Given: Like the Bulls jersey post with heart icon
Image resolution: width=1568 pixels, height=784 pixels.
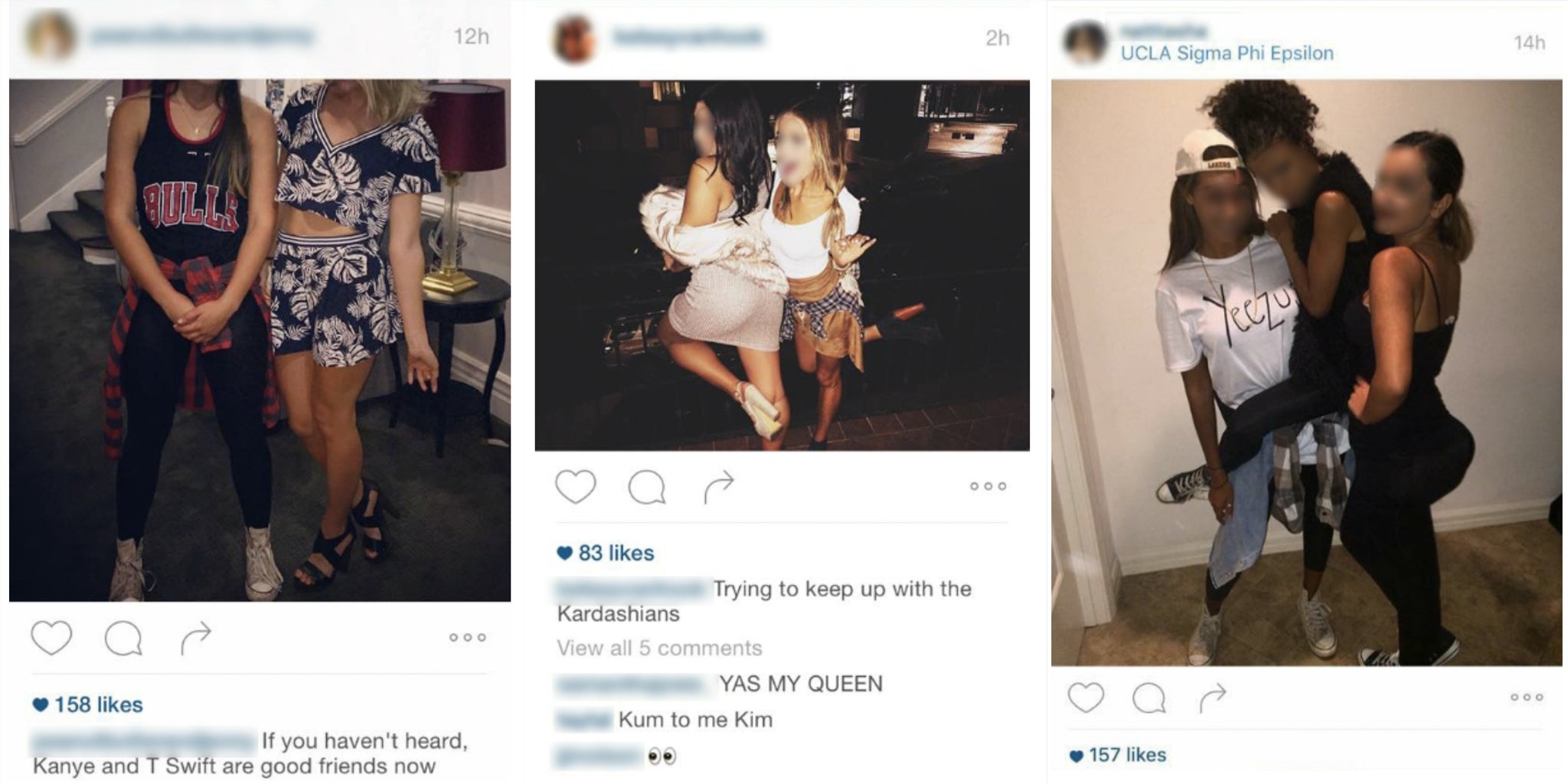Looking at the screenshot, I should [x=51, y=638].
